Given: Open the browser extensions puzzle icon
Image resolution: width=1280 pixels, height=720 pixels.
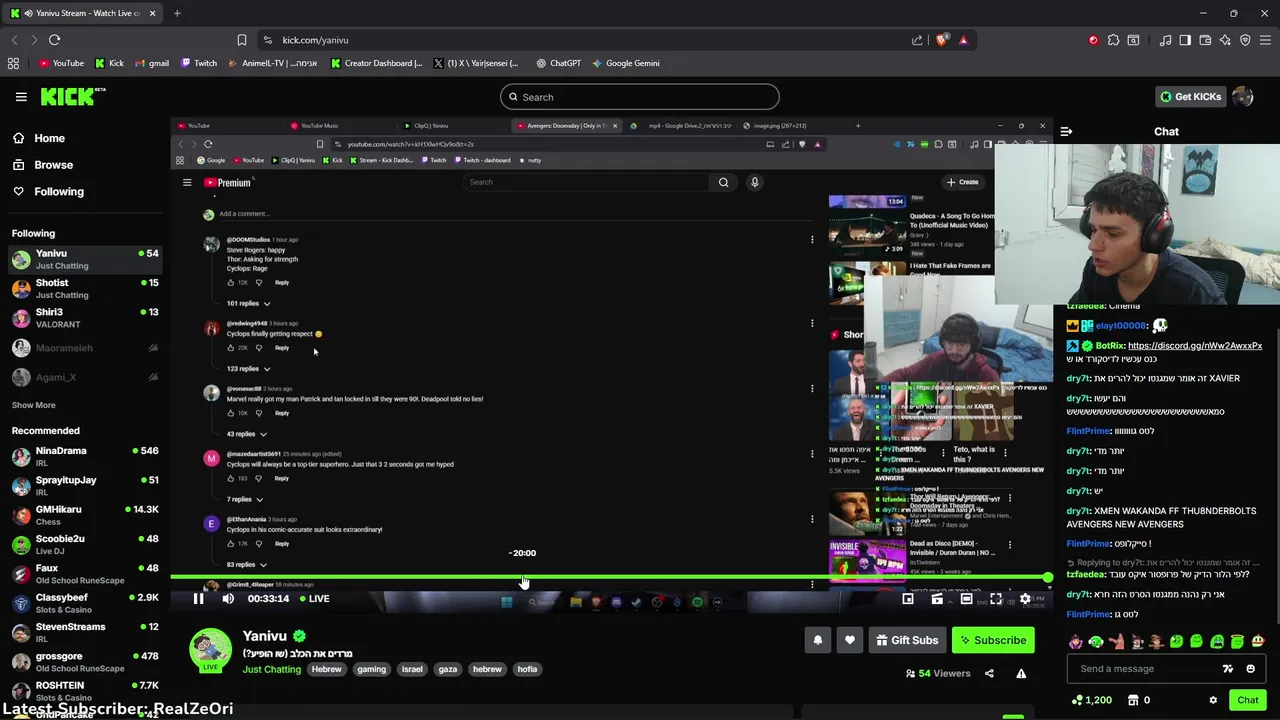Looking at the screenshot, I should [1113, 40].
